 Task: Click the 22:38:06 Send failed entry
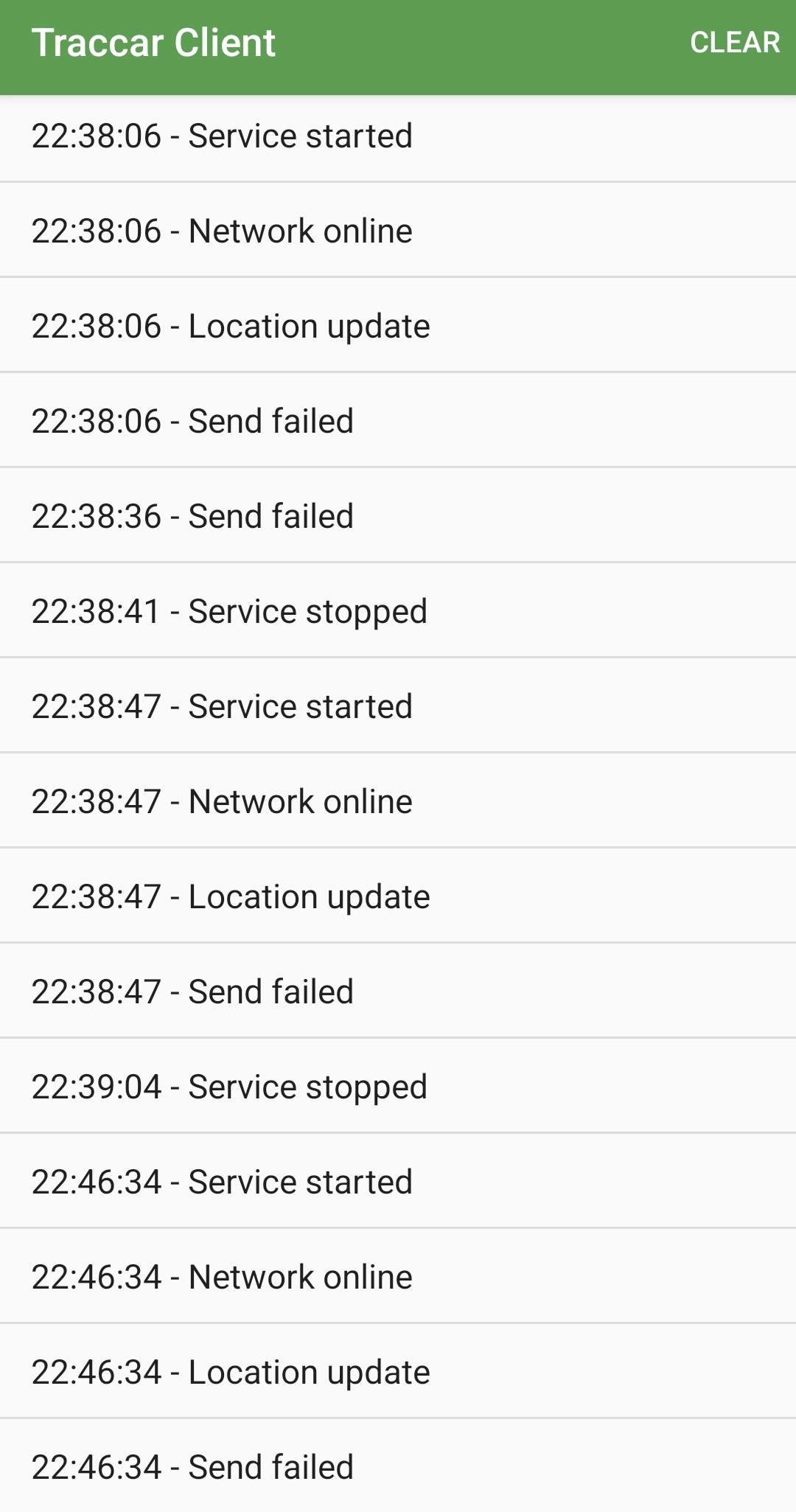tap(192, 420)
